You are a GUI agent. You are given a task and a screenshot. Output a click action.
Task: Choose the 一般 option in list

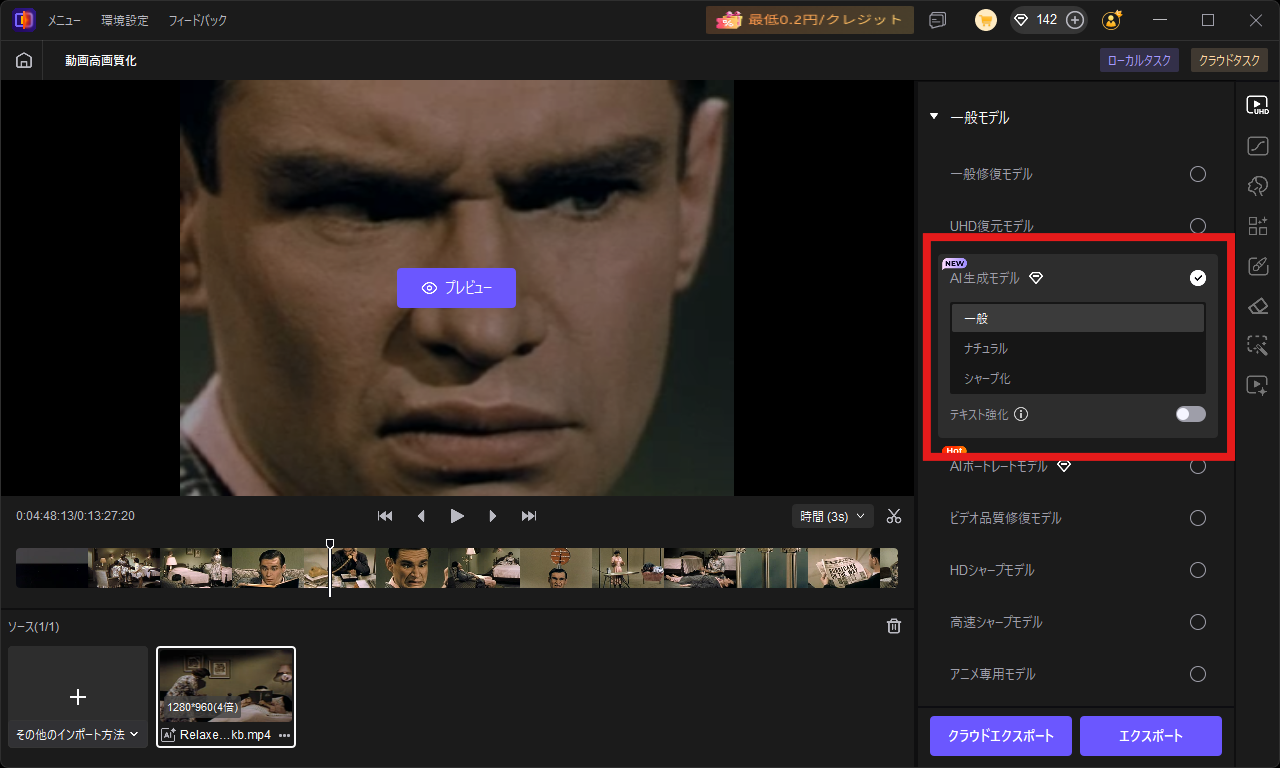[x=1078, y=318]
